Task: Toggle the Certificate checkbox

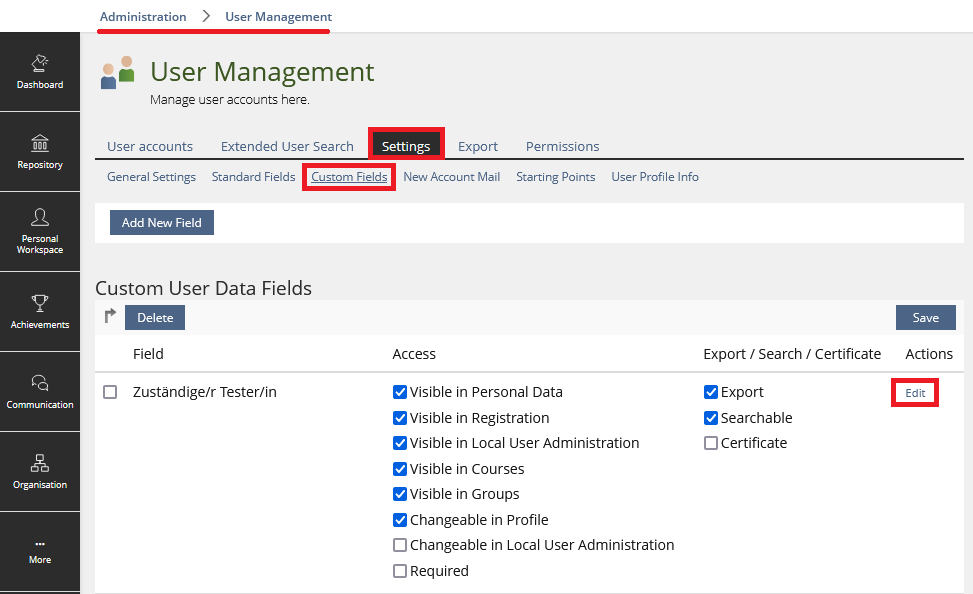Action: 711,443
